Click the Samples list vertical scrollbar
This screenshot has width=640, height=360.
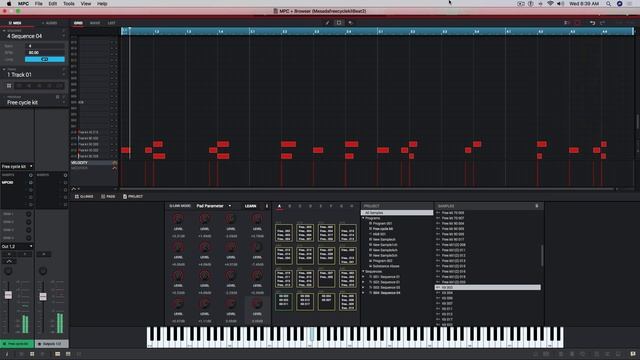coord(542,256)
